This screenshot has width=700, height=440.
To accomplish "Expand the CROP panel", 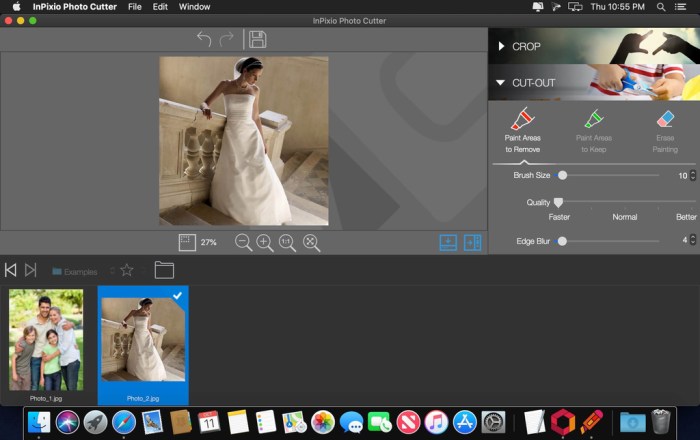I will tap(502, 46).
